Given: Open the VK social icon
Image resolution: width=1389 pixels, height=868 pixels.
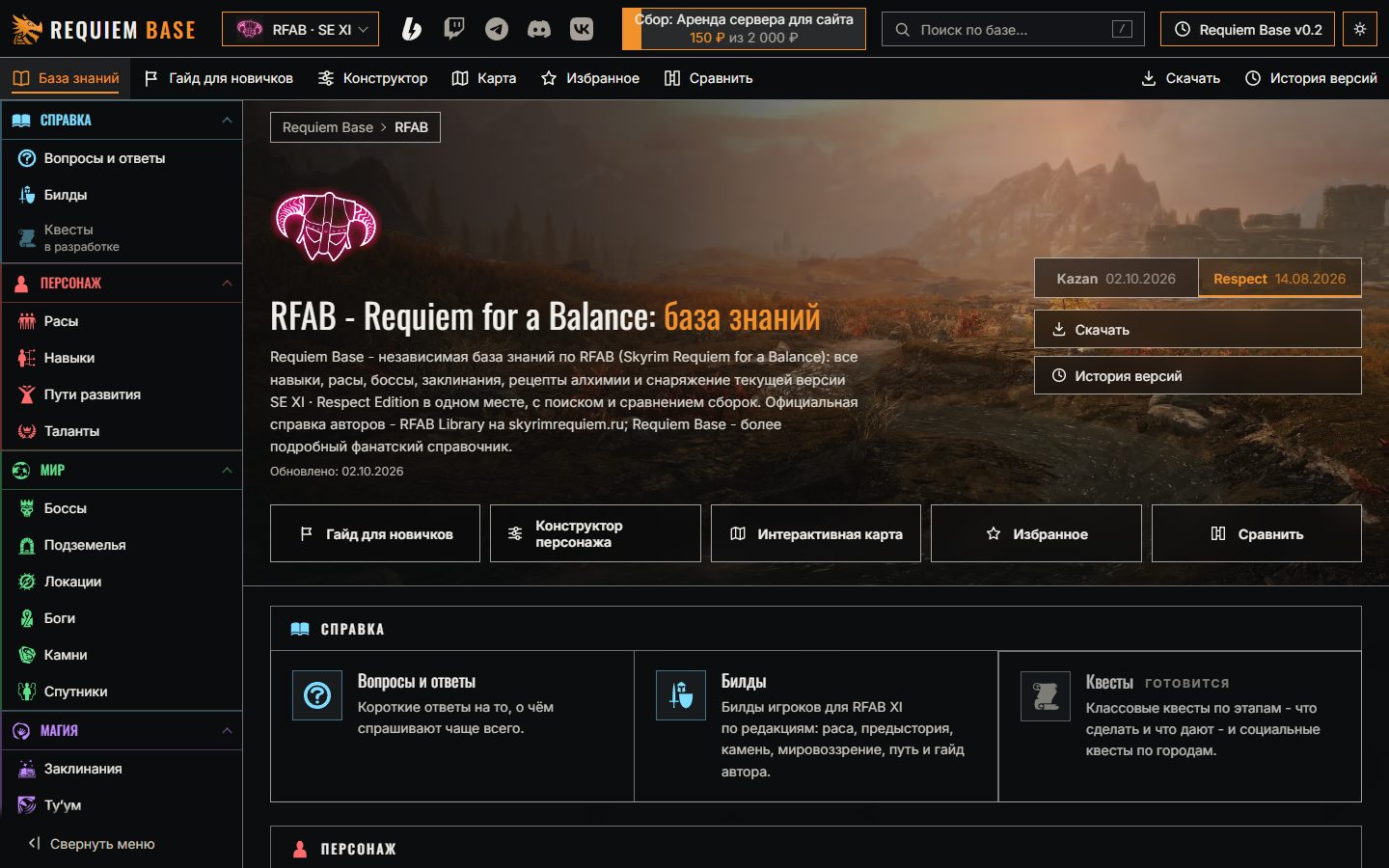Looking at the screenshot, I should [x=582, y=29].
